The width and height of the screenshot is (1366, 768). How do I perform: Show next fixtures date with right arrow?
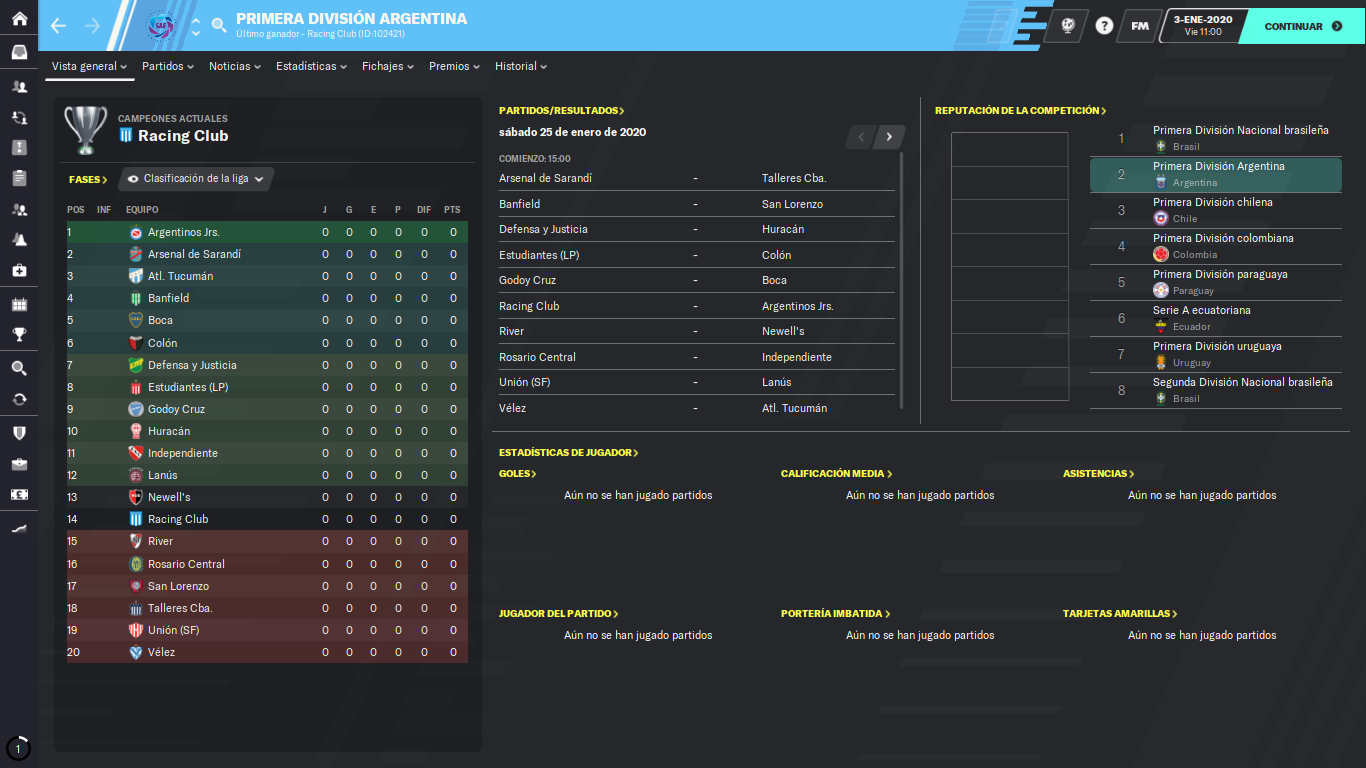click(x=889, y=137)
